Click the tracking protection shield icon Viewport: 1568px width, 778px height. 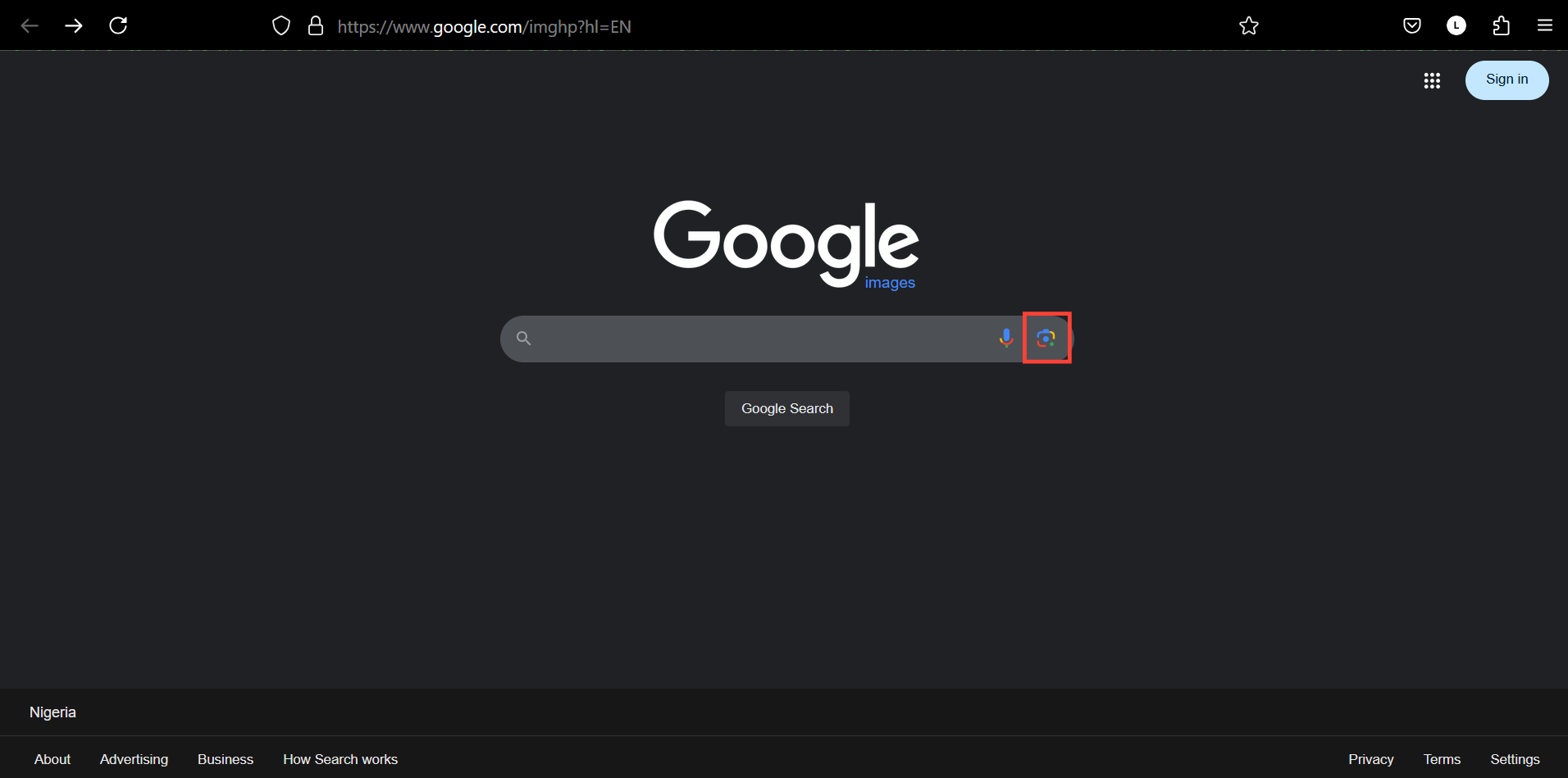(281, 25)
